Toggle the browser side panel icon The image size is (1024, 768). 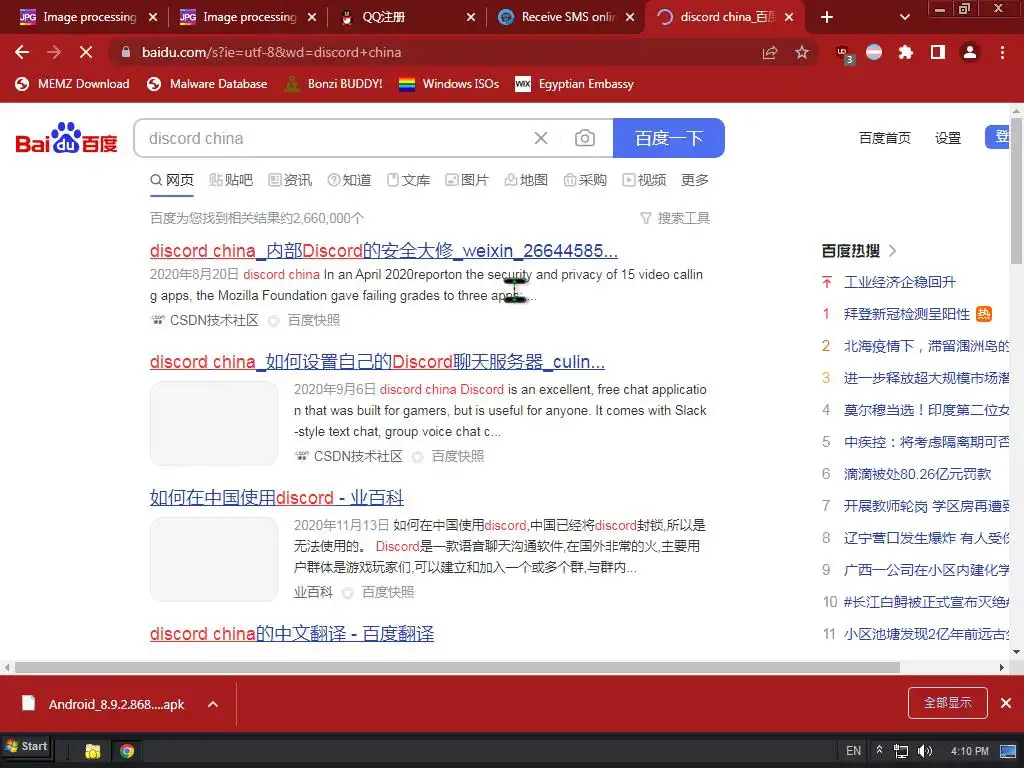[x=938, y=52]
